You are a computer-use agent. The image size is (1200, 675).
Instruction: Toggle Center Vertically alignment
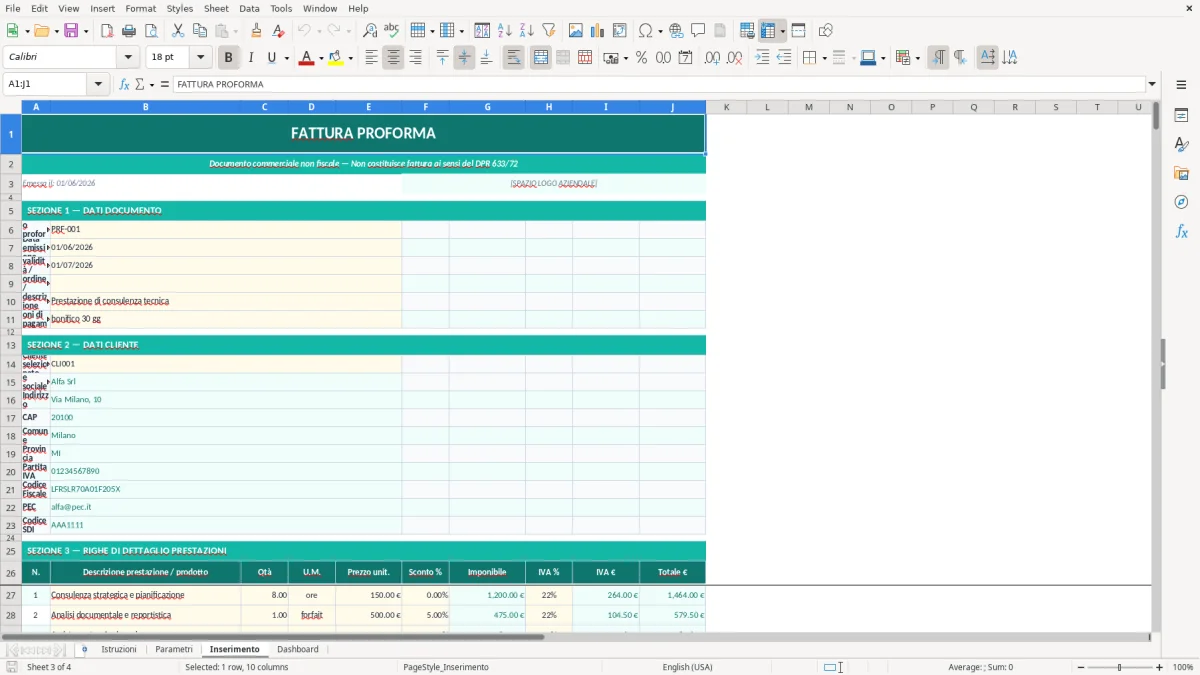pyautogui.click(x=464, y=58)
